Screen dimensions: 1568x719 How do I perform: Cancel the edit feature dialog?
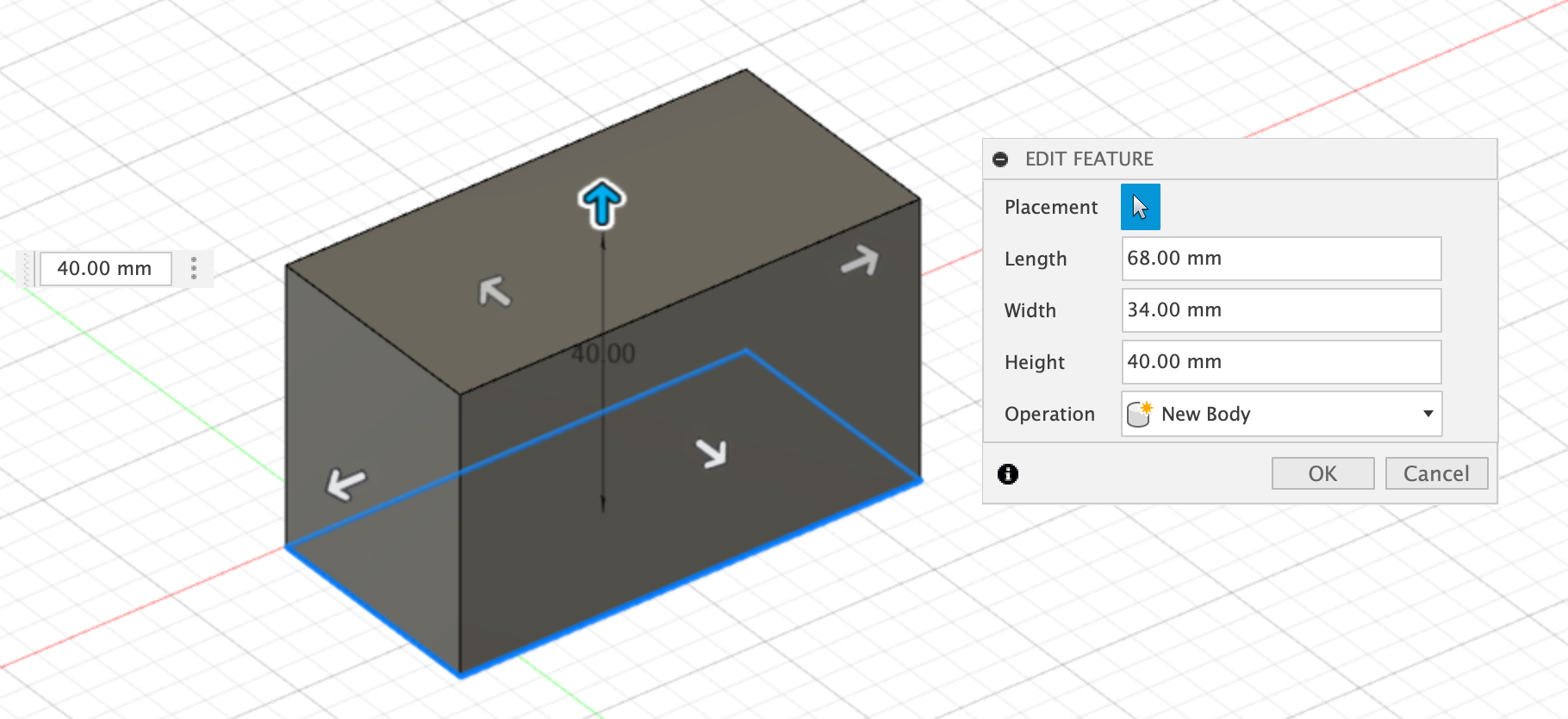coord(1436,473)
